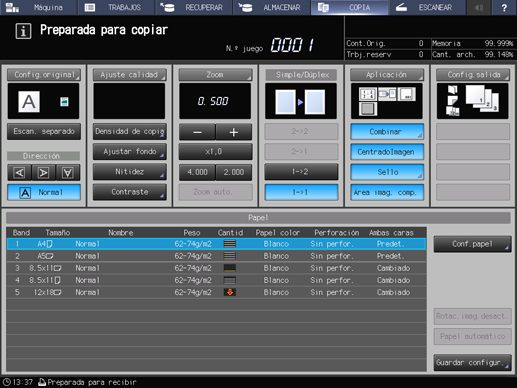This screenshot has height=388, width=517.
Task: Click the clock icon in status bar
Action: tap(7, 382)
